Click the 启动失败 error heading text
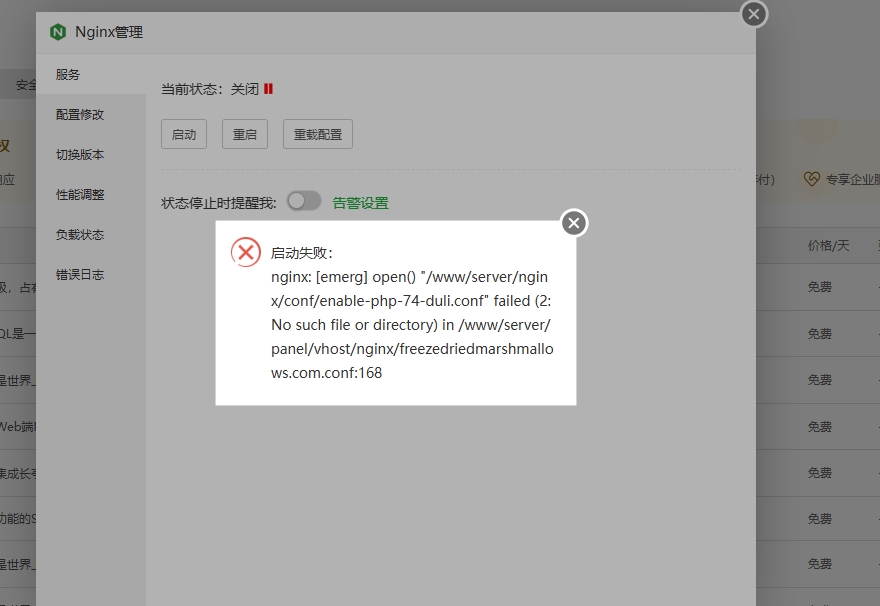This screenshot has height=606, width=880. [302, 253]
